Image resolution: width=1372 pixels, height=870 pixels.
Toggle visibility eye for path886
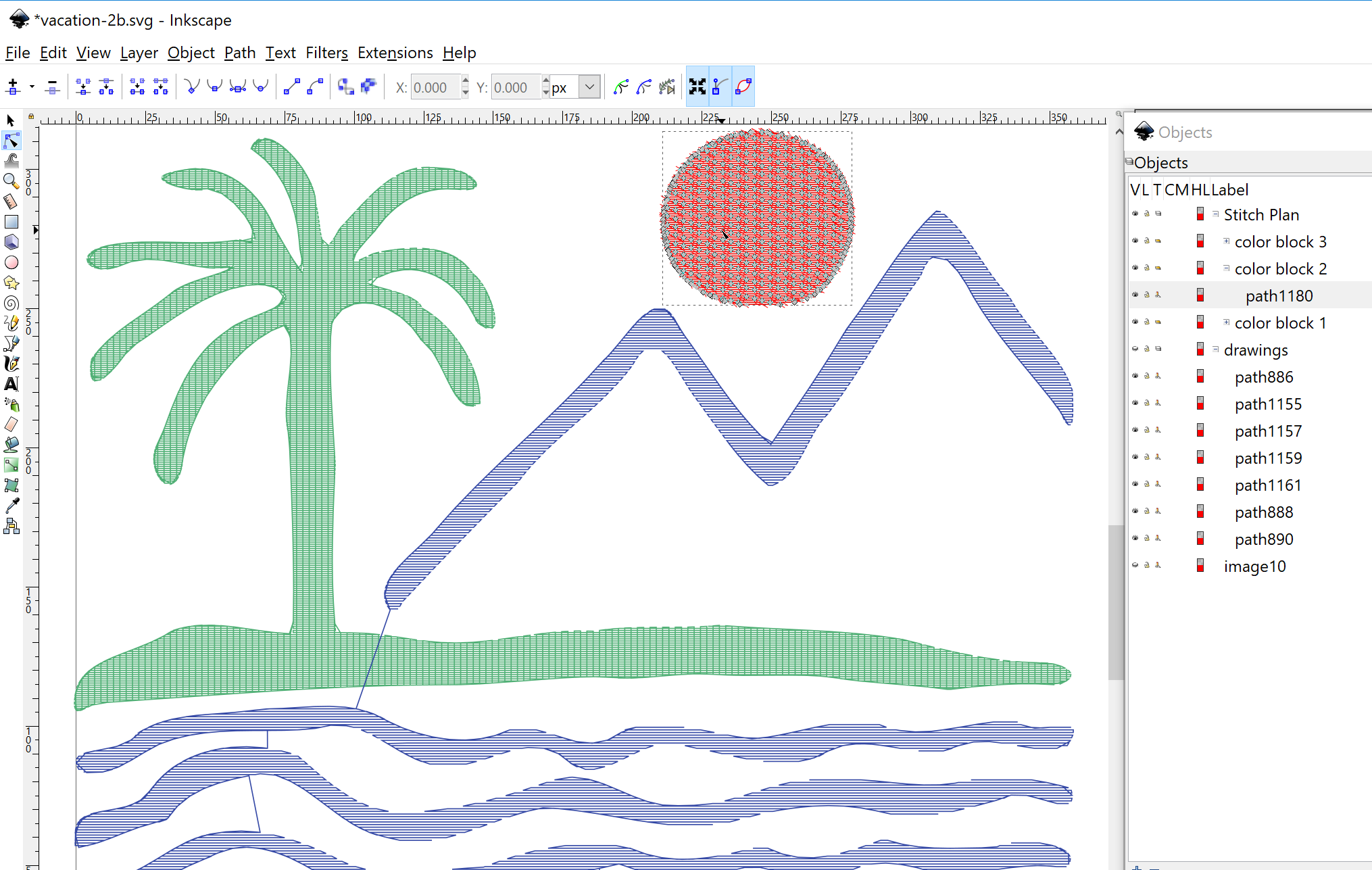tap(1135, 377)
